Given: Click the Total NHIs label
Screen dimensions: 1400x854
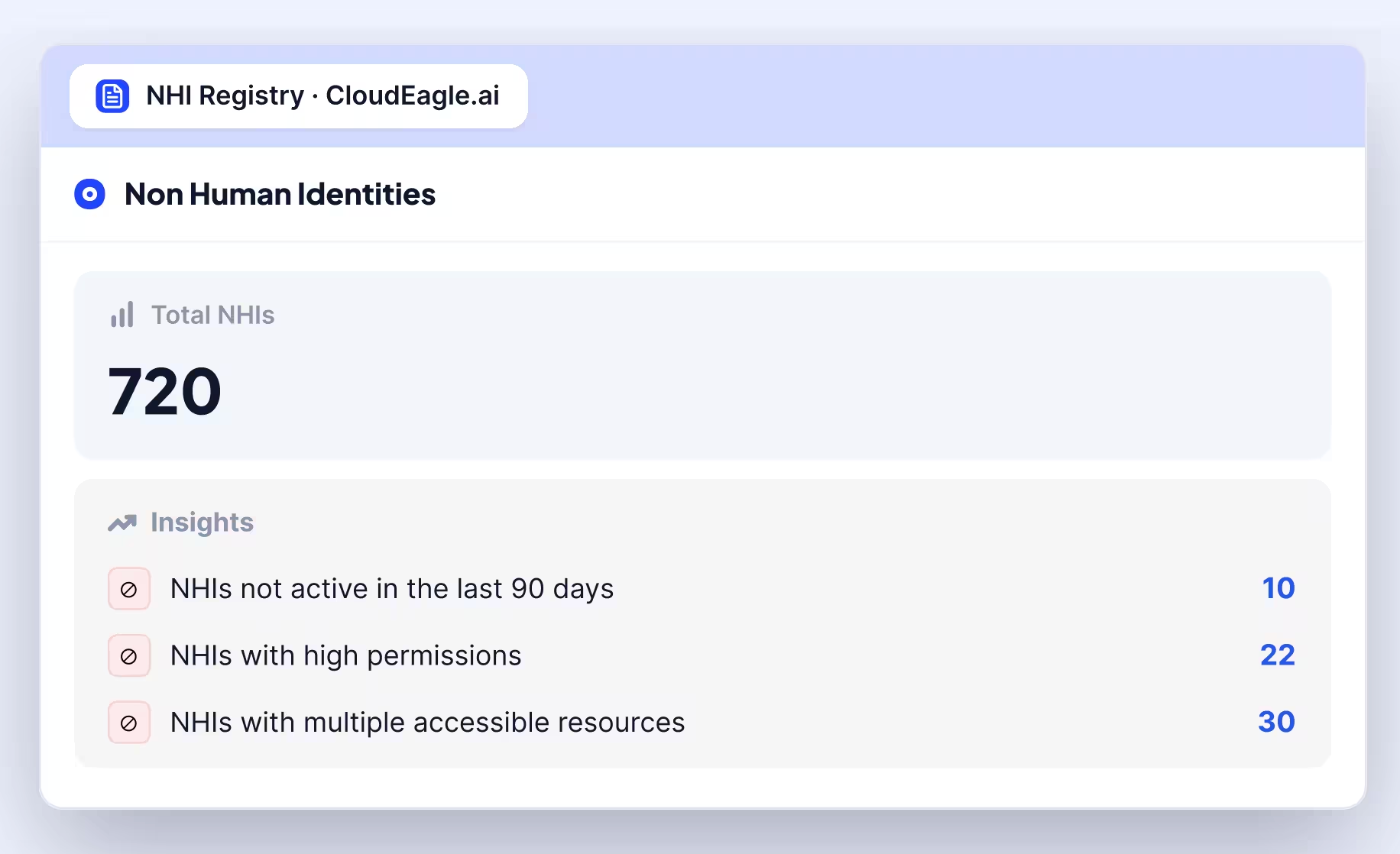Looking at the screenshot, I should [x=212, y=315].
